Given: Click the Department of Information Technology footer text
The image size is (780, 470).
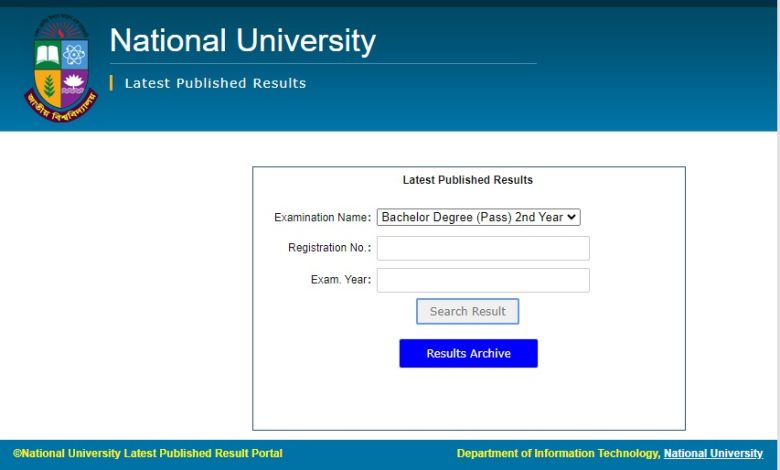Looking at the screenshot, I should coord(557,454).
